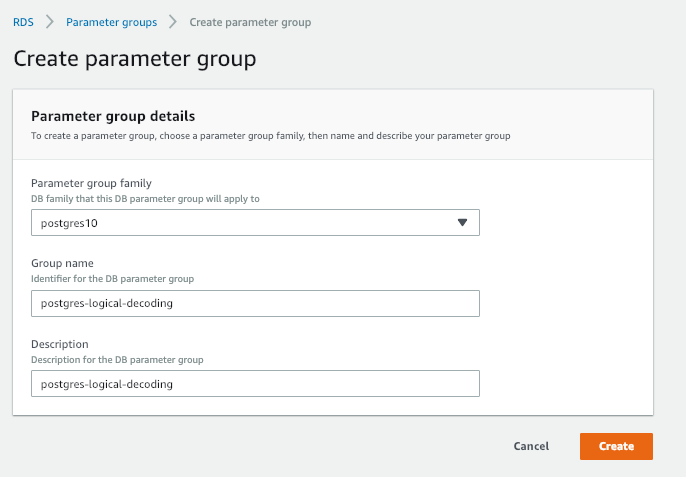Click the 'DB family that this DB parameter group' hint
This screenshot has width=686, height=477.
pos(145,198)
